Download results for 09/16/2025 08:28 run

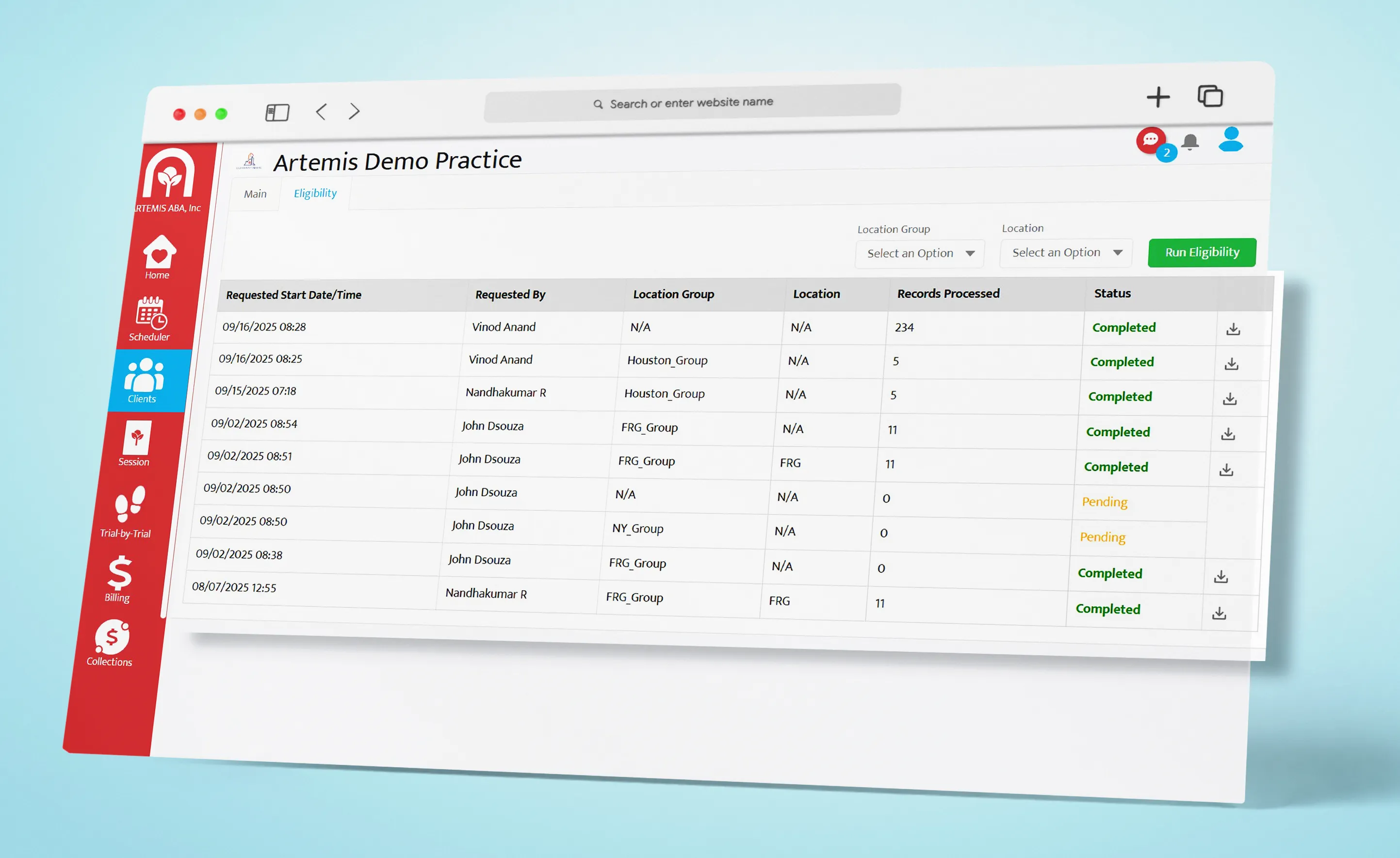tap(1233, 329)
